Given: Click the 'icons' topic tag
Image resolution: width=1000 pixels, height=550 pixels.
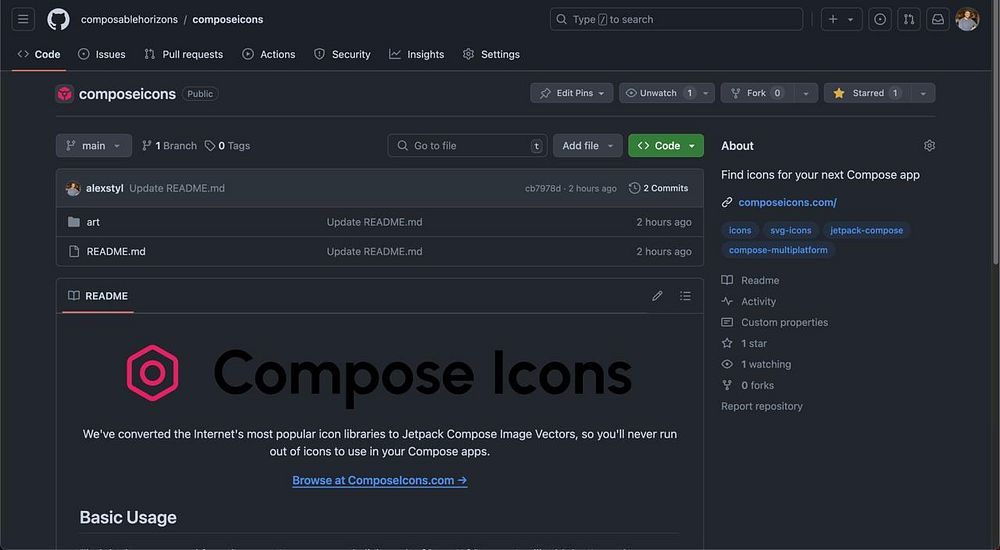Looking at the screenshot, I should pyautogui.click(x=740, y=230).
